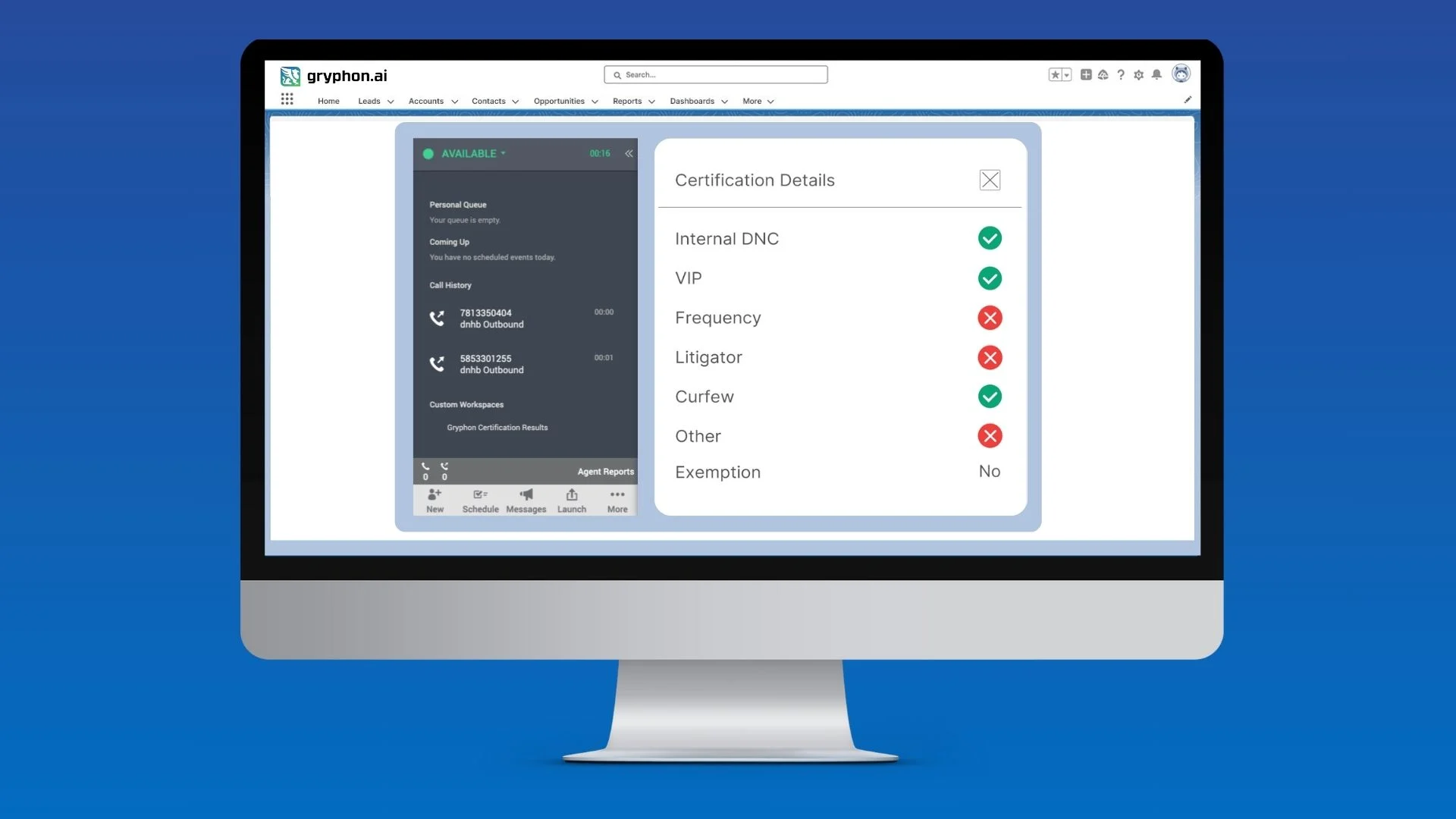Viewport: 1456px width, 819px height.
Task: Click the Internal DNC green check icon
Action: [990, 238]
